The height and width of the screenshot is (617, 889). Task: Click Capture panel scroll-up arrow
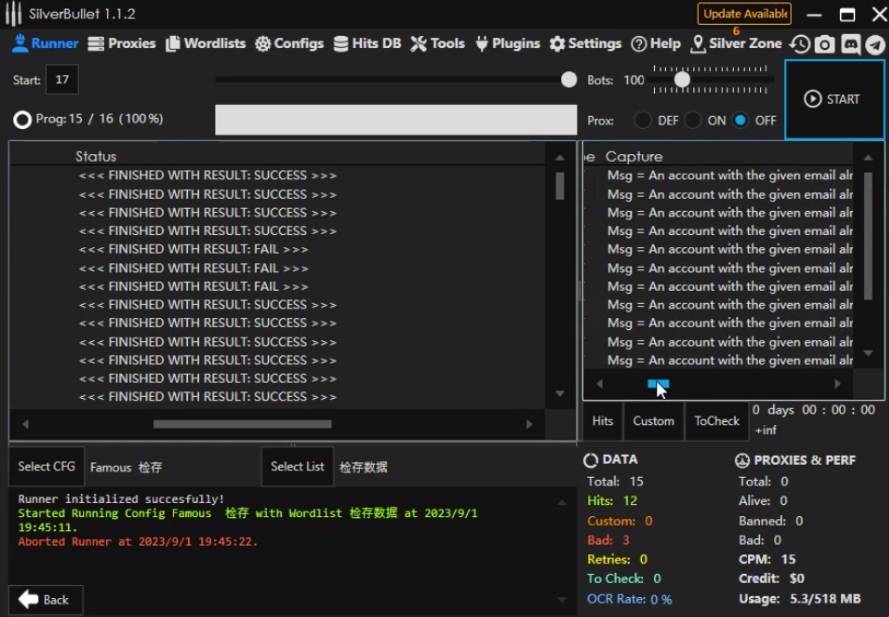[867, 157]
